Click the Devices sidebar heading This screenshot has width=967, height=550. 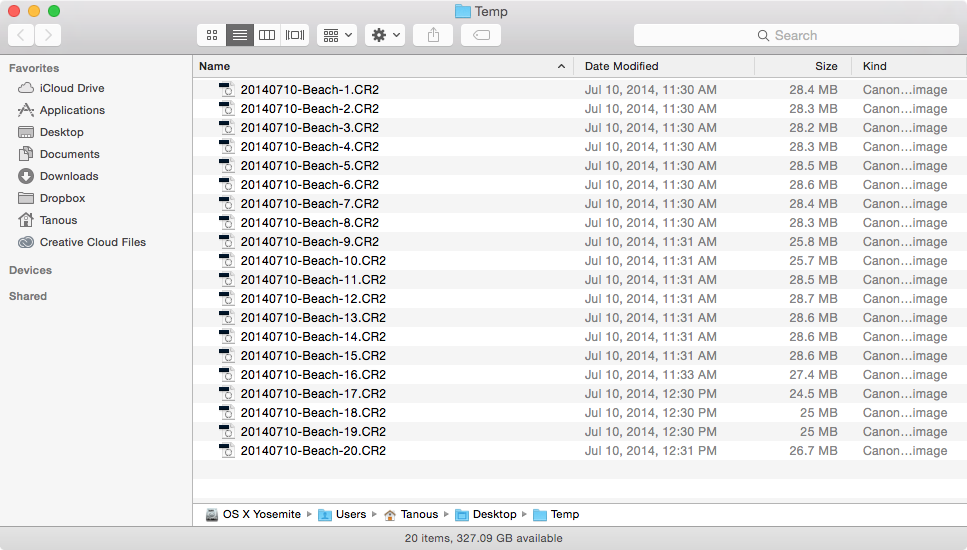[30, 270]
